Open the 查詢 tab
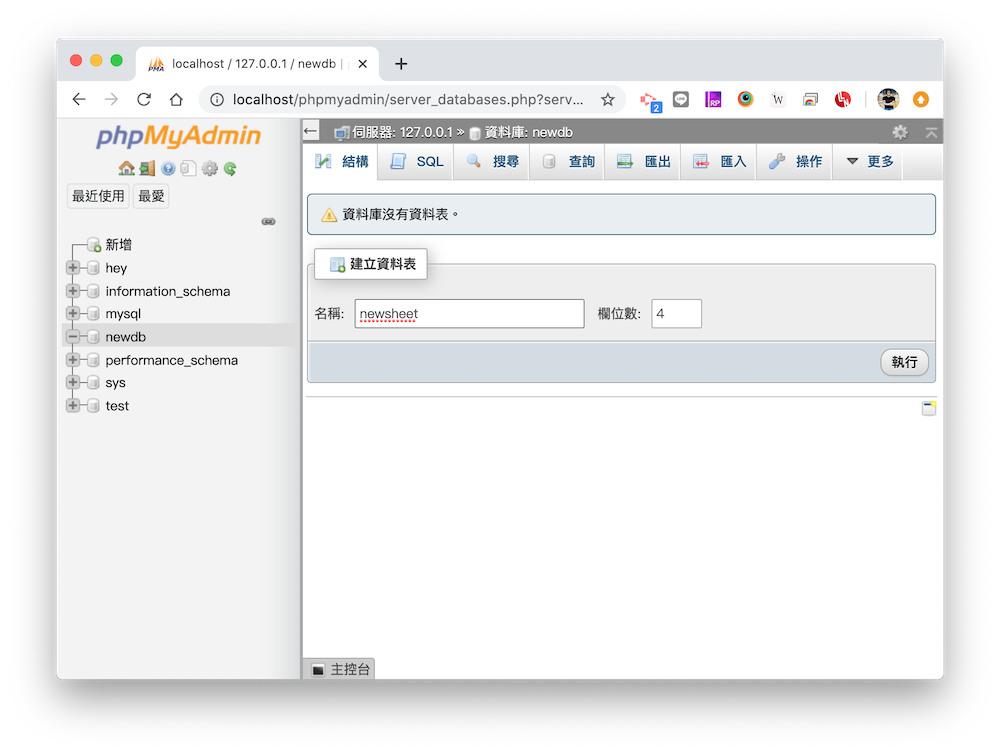The width and height of the screenshot is (1000, 754). point(568,161)
